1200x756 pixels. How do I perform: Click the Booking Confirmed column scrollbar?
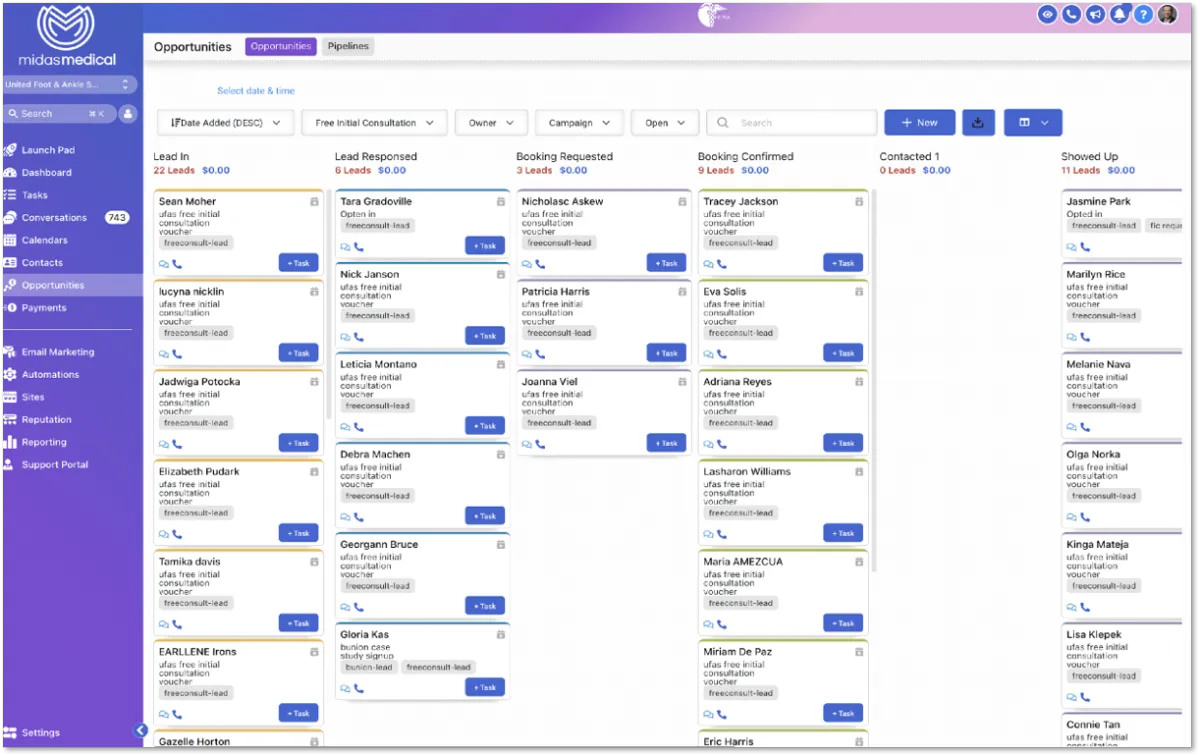point(874,380)
